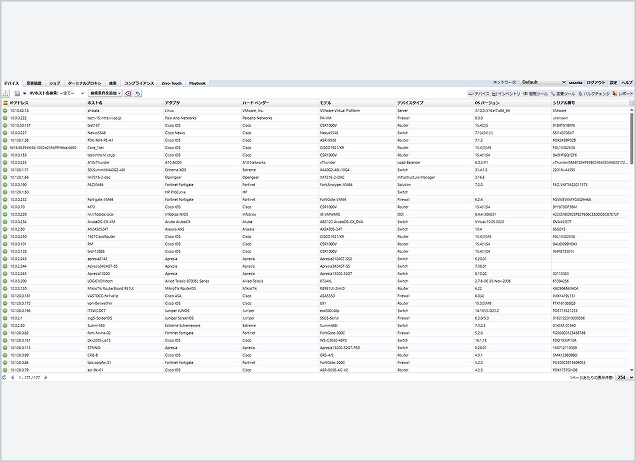The image size is (636, 462).
Task: Go to previous page with left arrow
Action: [x=12, y=378]
